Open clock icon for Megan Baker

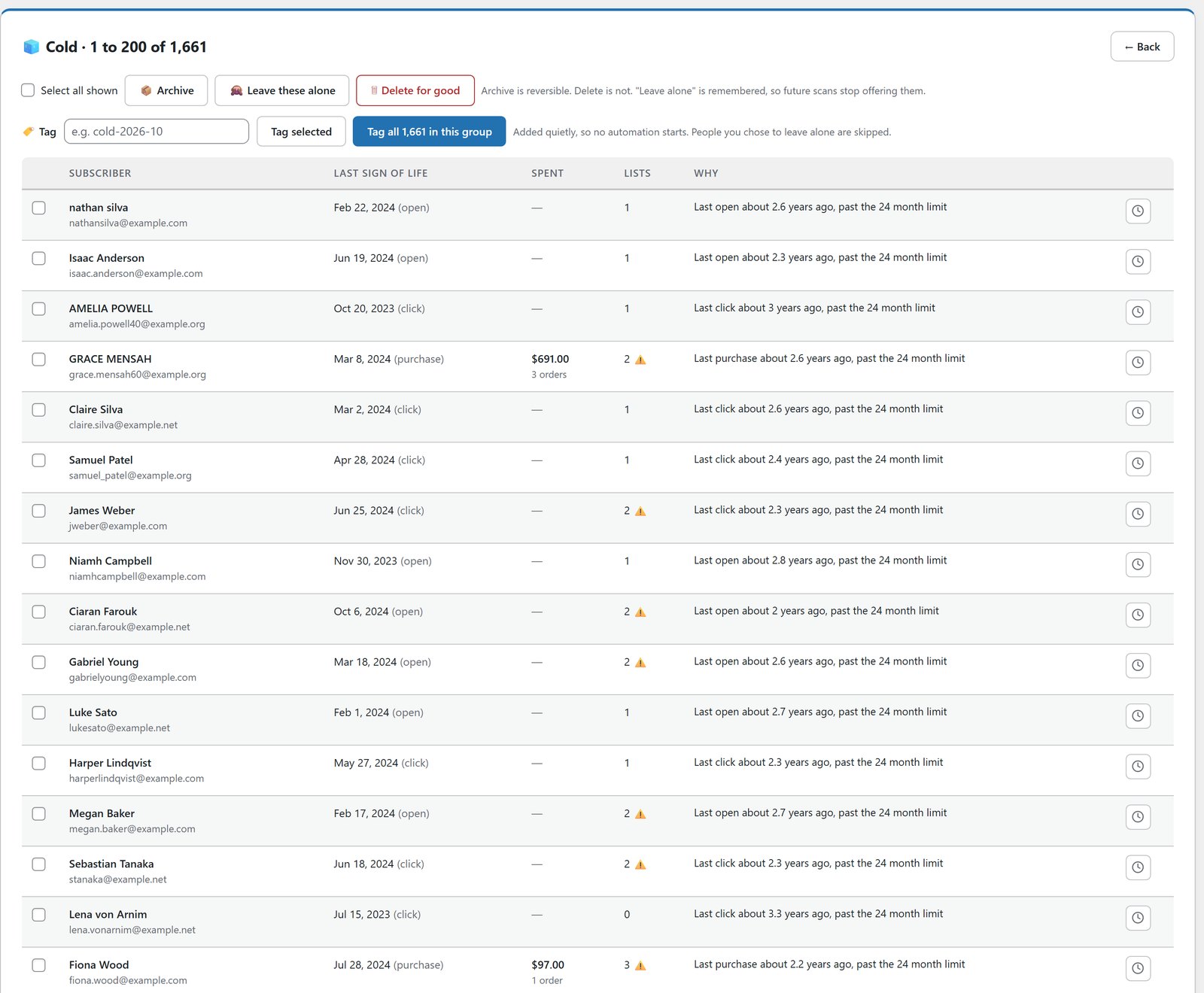coord(1138,816)
